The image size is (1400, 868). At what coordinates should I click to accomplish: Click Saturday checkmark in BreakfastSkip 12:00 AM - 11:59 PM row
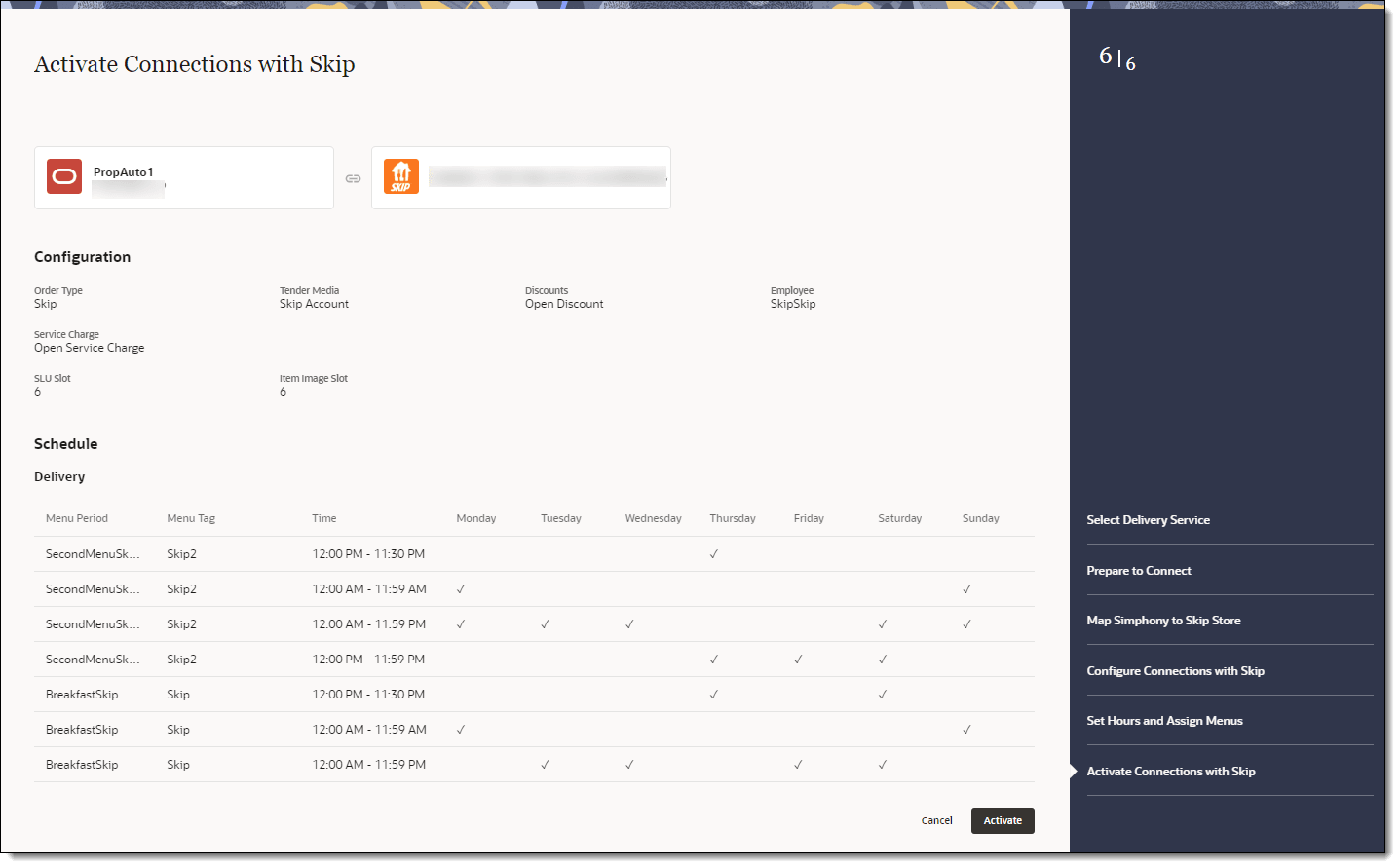pyautogui.click(x=883, y=765)
